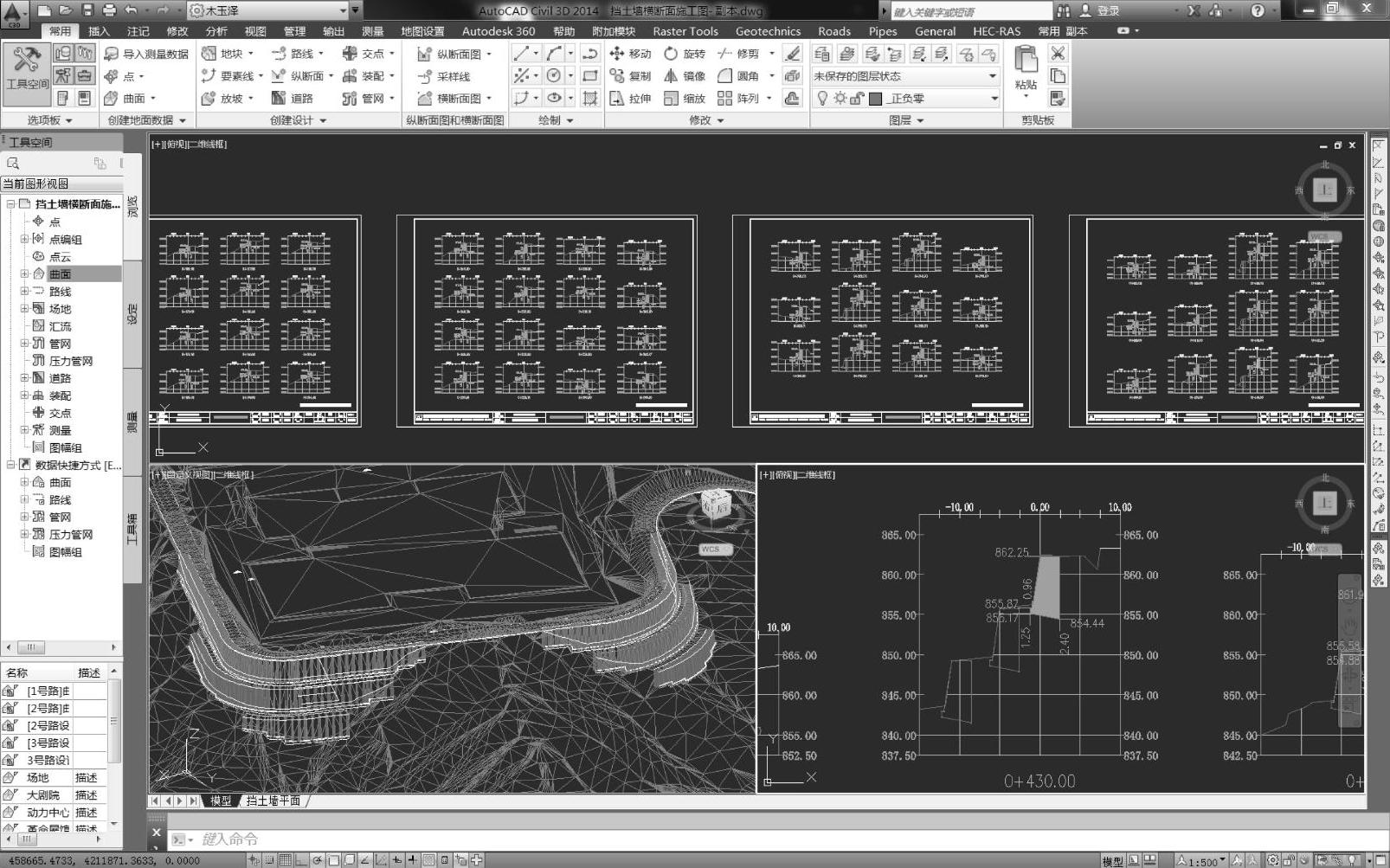Click the 拉伸 stretch tool

click(630, 99)
